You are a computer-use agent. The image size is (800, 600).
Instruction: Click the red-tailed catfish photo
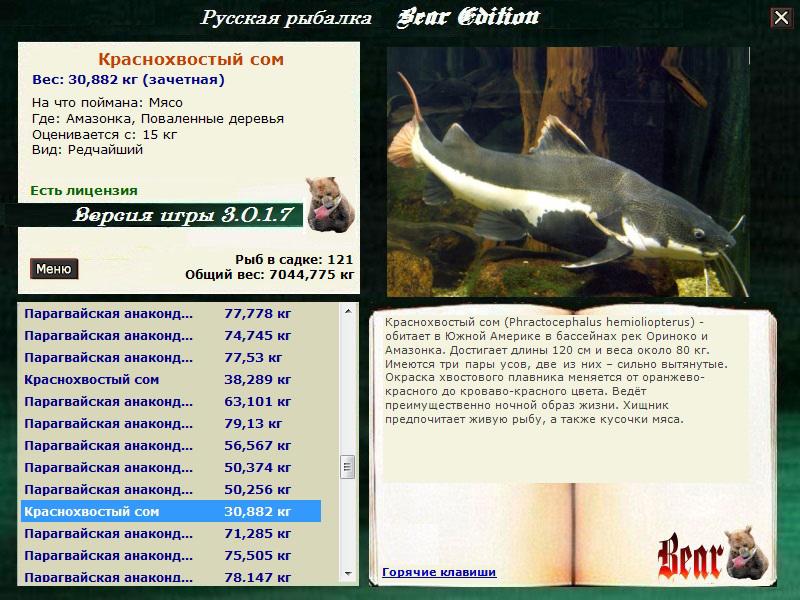click(x=568, y=171)
